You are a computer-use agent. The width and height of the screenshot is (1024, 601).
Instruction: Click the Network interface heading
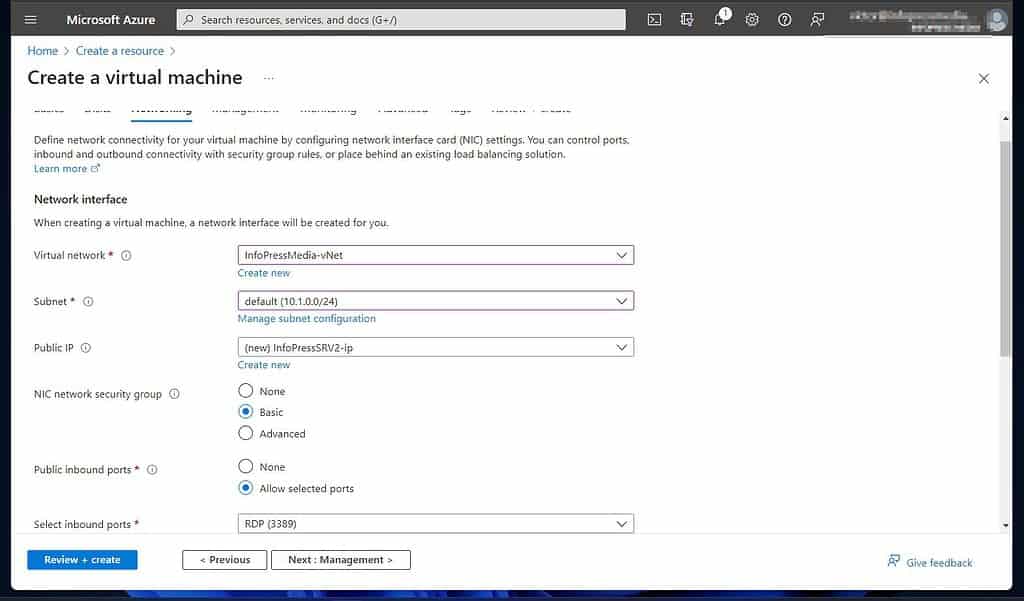tap(80, 199)
